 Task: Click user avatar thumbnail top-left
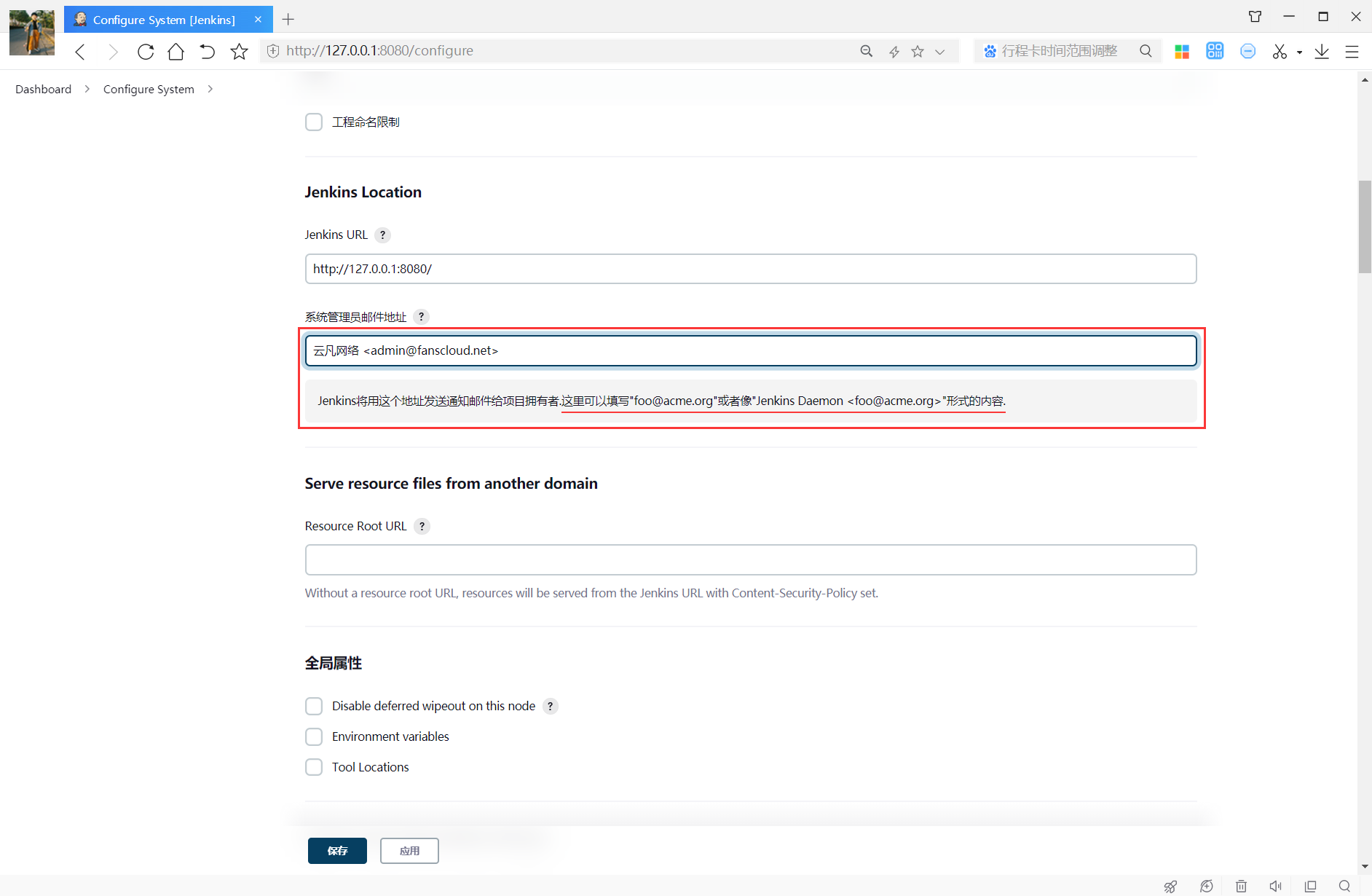(32, 33)
